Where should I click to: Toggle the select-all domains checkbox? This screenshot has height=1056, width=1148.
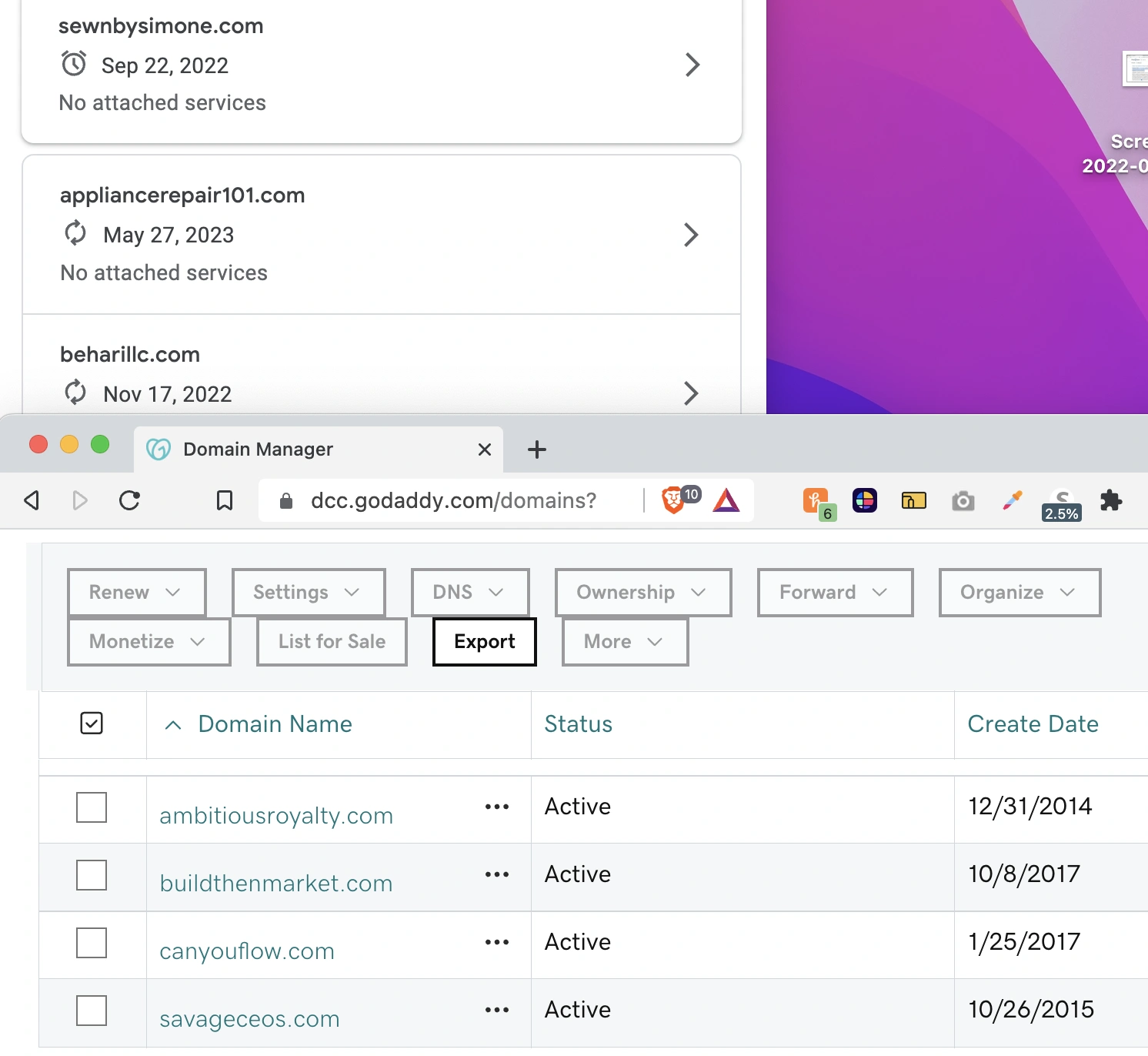pyautogui.click(x=92, y=723)
